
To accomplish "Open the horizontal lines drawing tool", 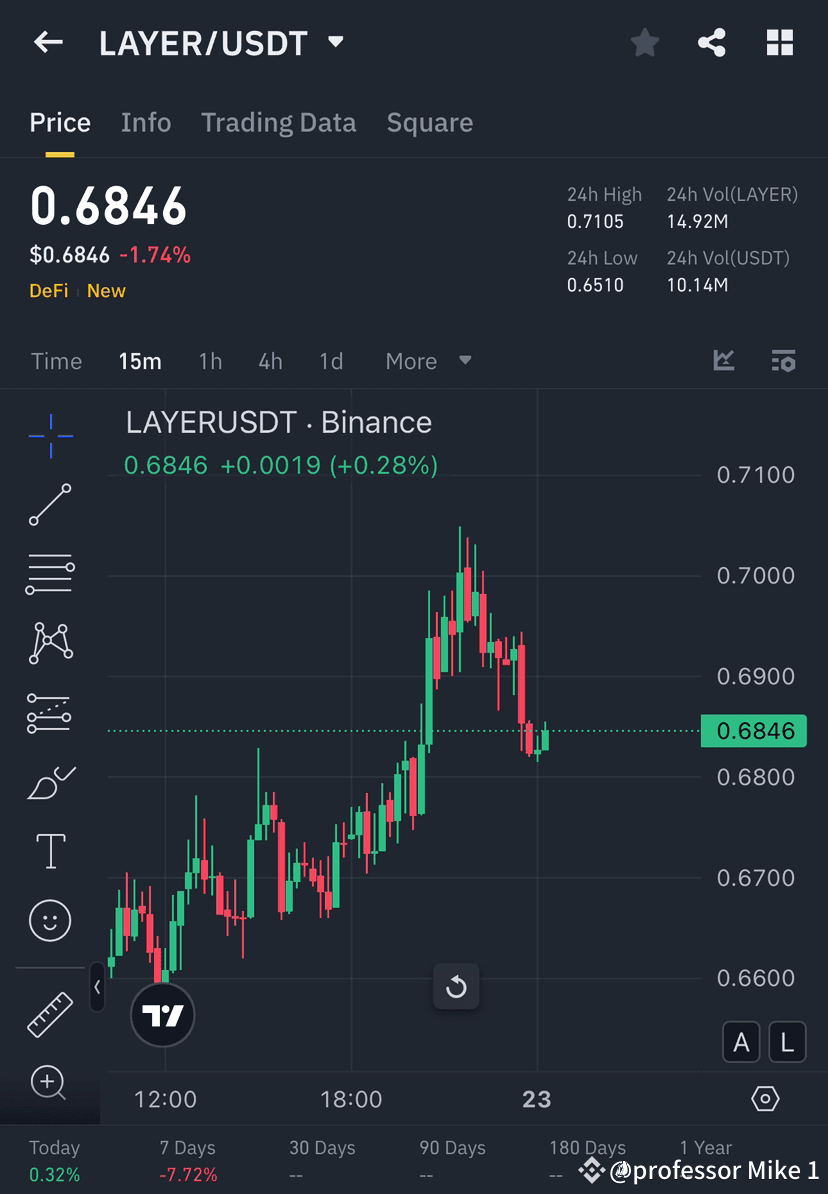I will (50, 574).
